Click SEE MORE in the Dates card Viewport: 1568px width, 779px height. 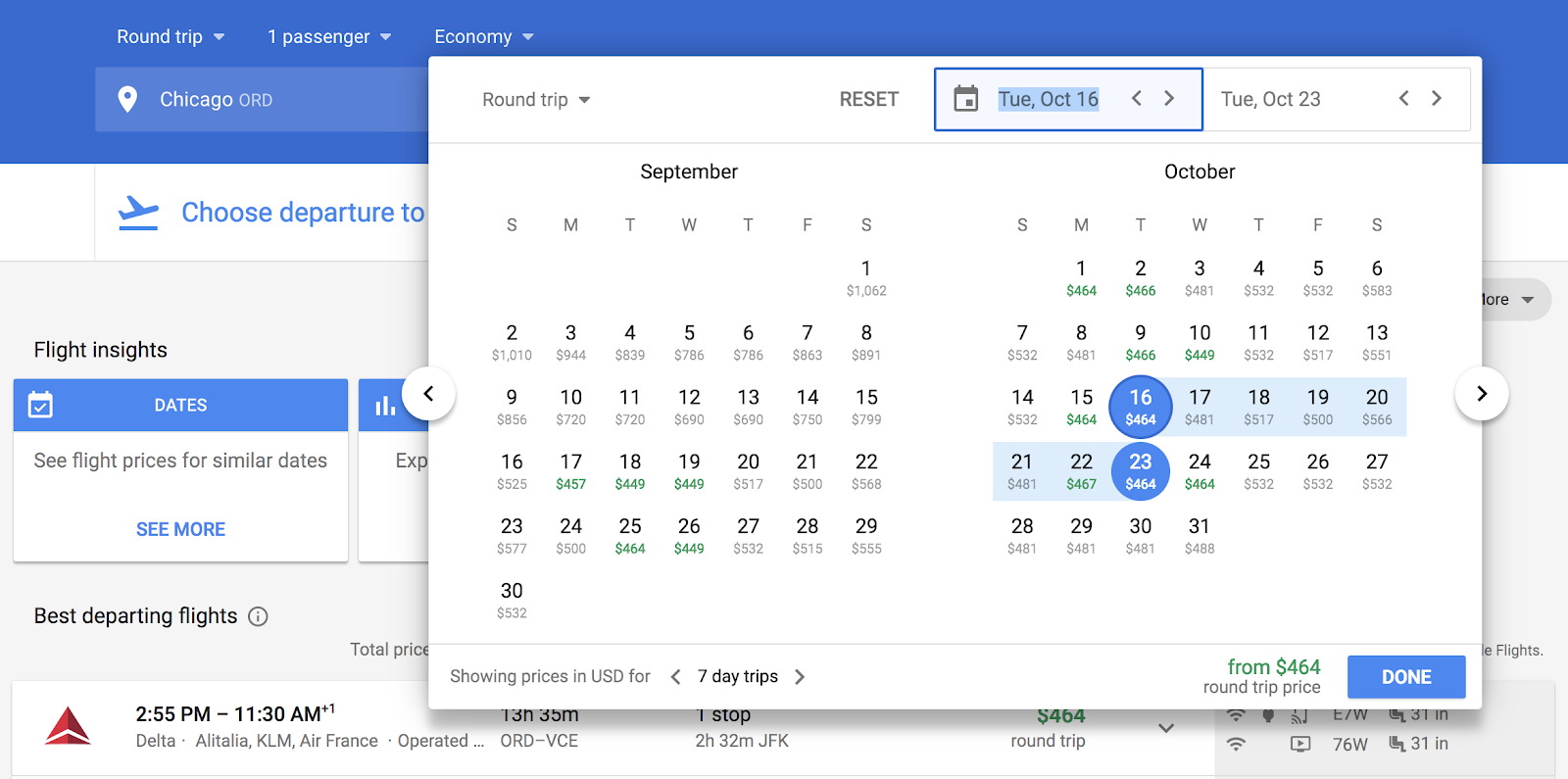[x=180, y=529]
